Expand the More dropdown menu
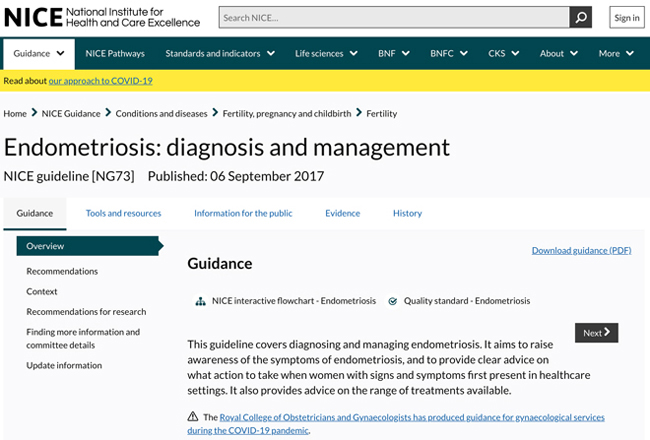 click(616, 53)
